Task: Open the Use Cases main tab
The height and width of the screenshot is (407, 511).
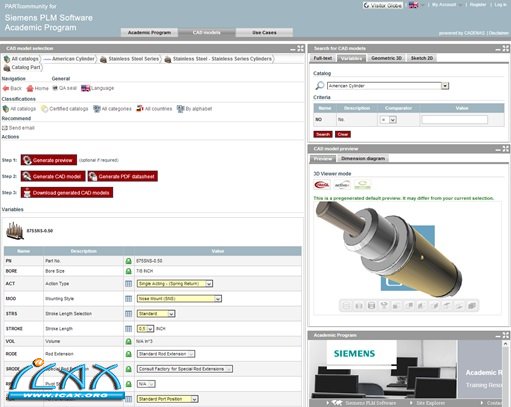Action: click(x=264, y=33)
